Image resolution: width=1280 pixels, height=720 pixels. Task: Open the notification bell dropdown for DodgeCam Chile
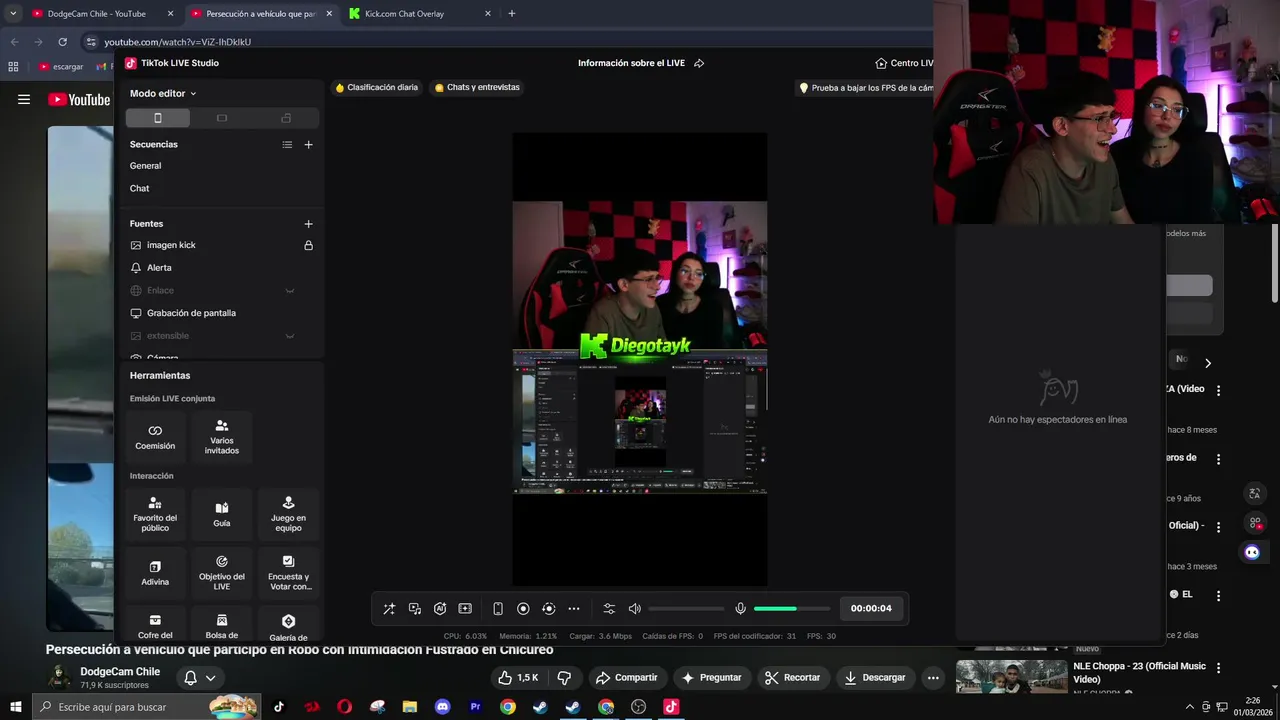(x=199, y=677)
